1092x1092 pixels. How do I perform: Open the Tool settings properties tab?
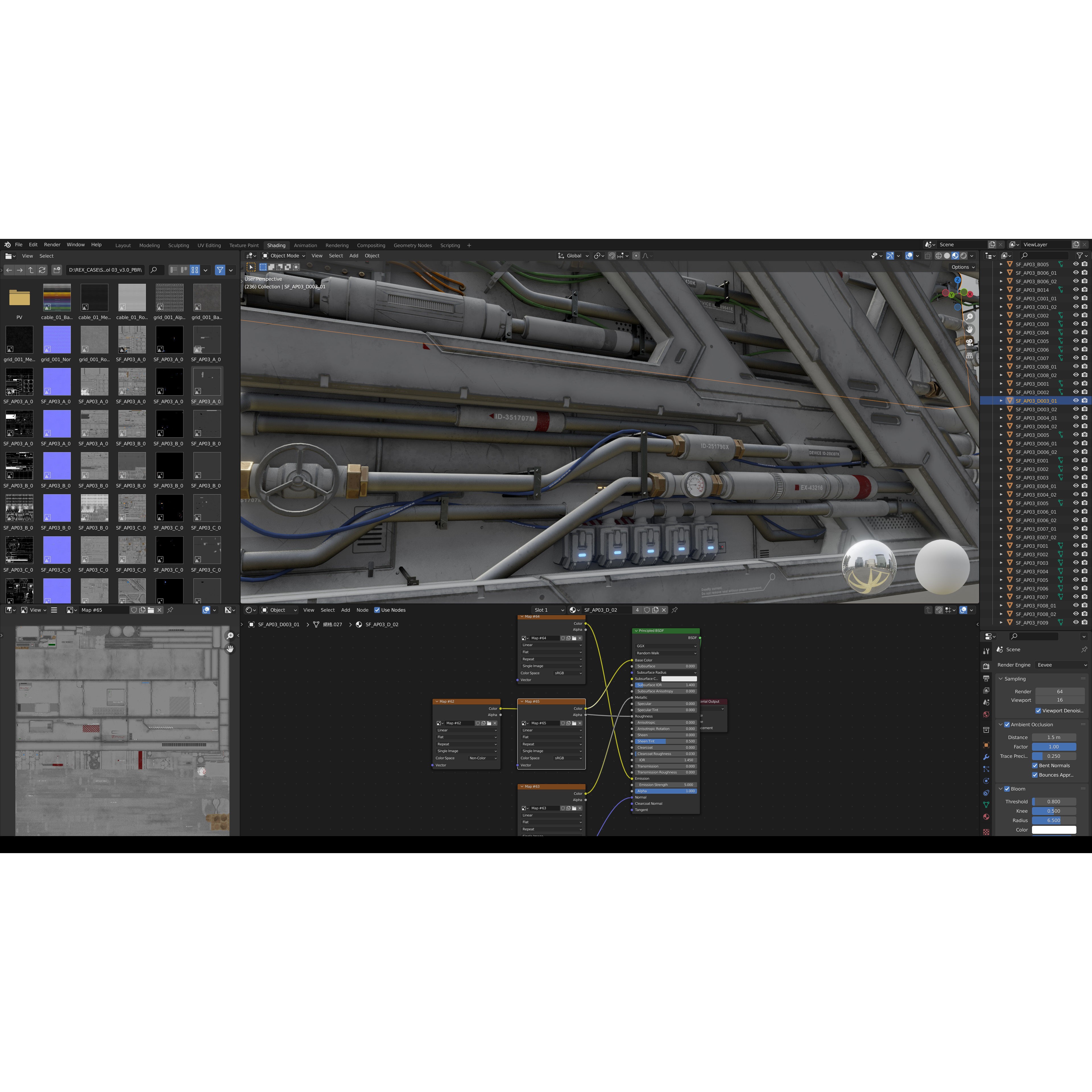tap(986, 651)
